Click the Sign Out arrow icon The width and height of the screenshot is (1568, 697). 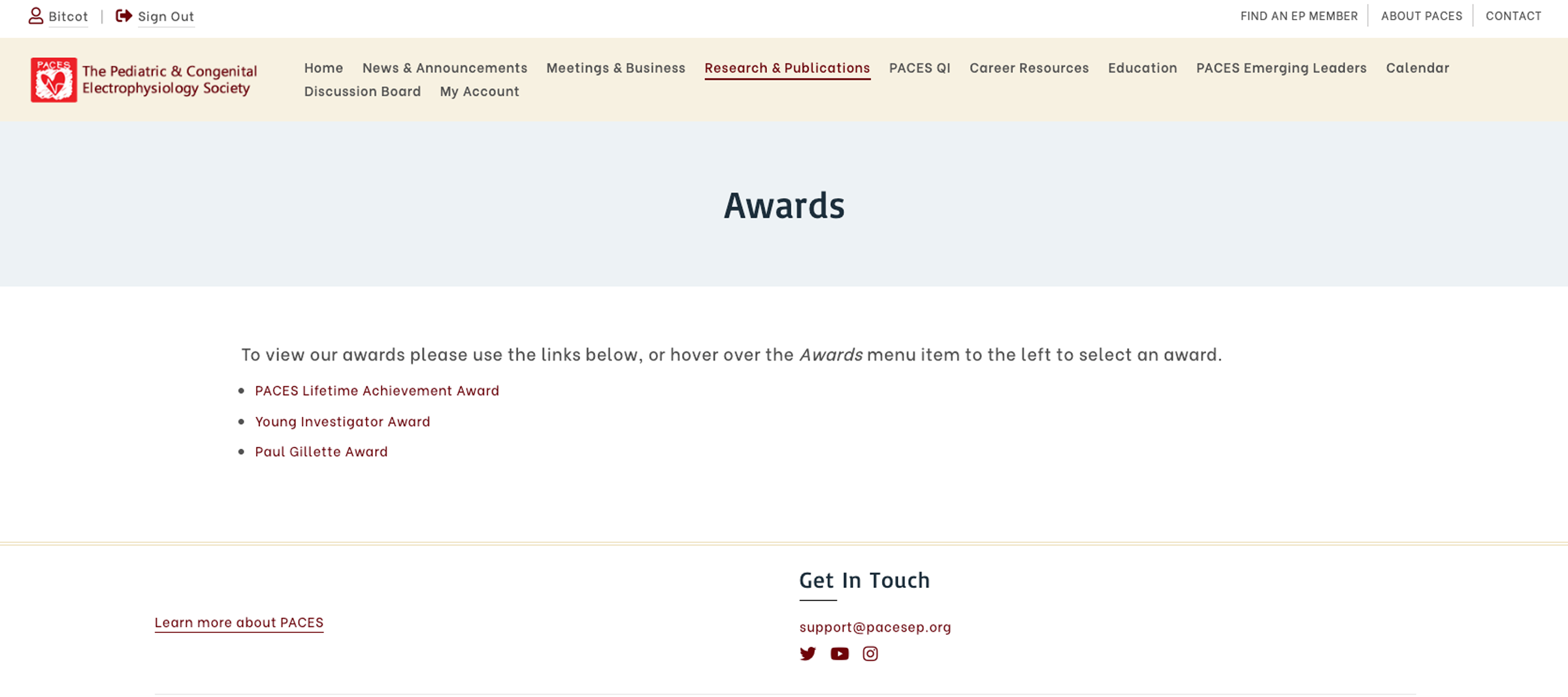click(123, 16)
